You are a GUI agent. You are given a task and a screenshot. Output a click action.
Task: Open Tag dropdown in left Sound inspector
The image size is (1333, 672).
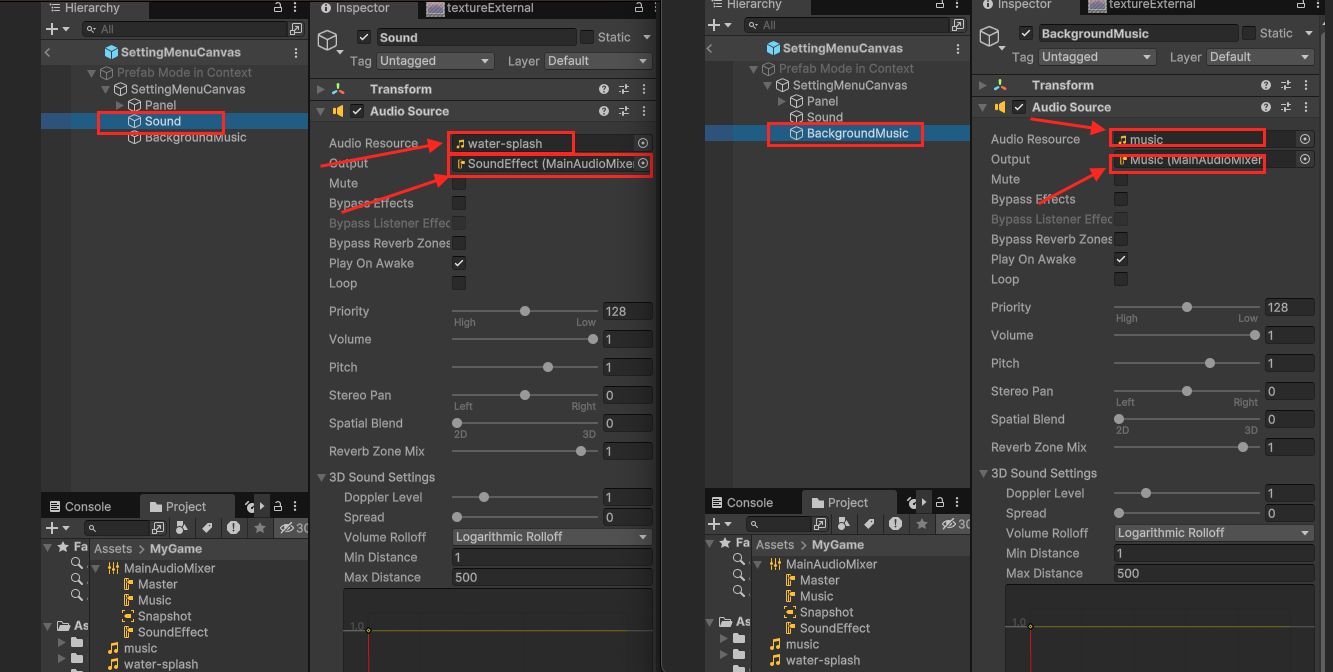(x=436, y=61)
